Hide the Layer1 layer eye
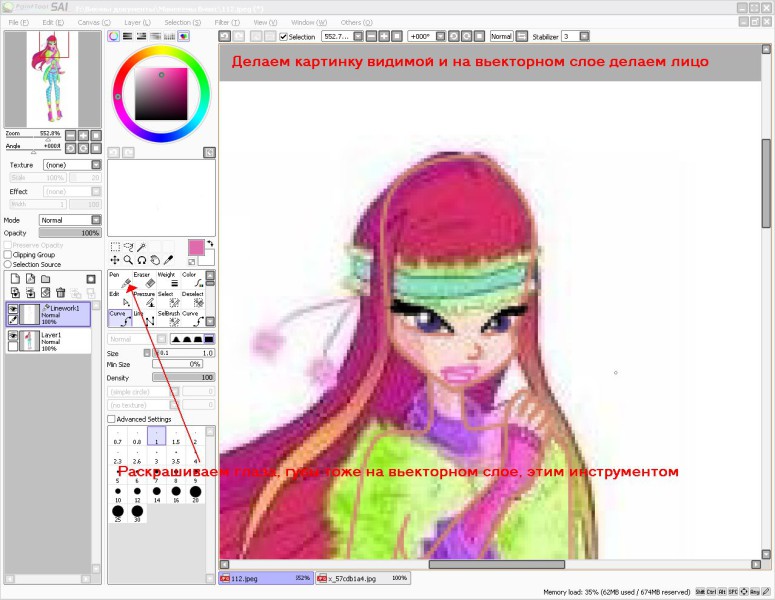Screen dimensions: 775x600 pyautogui.click(x=13, y=336)
